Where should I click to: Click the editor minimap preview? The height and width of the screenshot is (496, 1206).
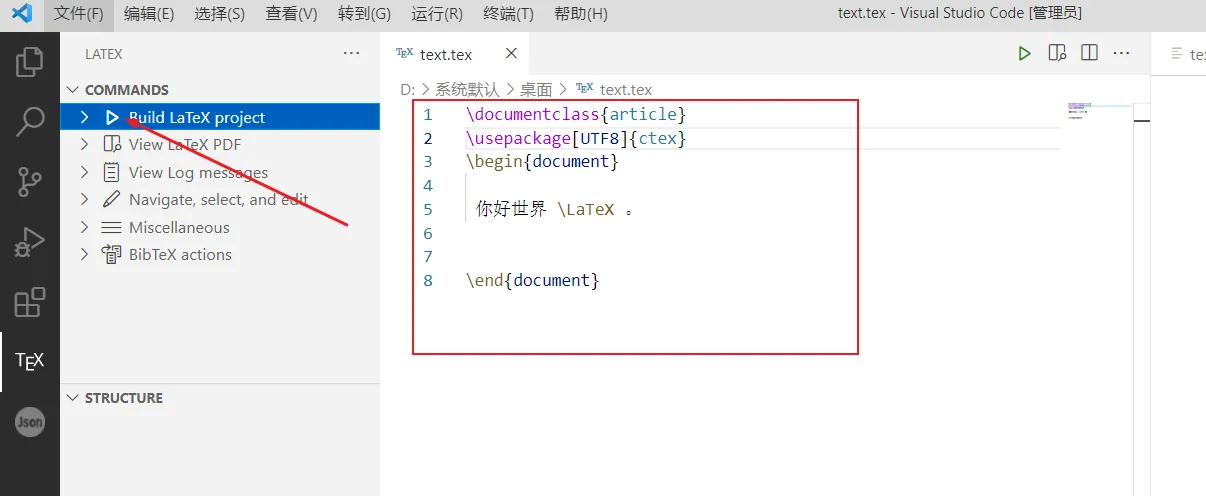(x=1098, y=110)
